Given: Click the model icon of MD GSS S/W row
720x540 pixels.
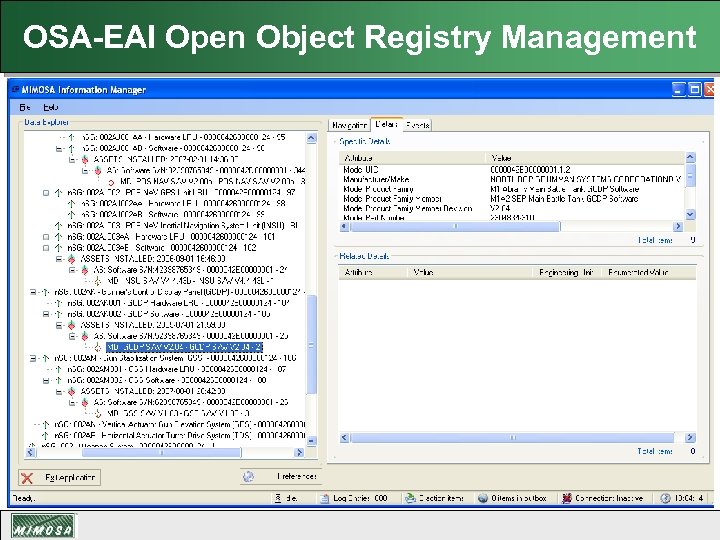Looking at the screenshot, I should 98,413.
